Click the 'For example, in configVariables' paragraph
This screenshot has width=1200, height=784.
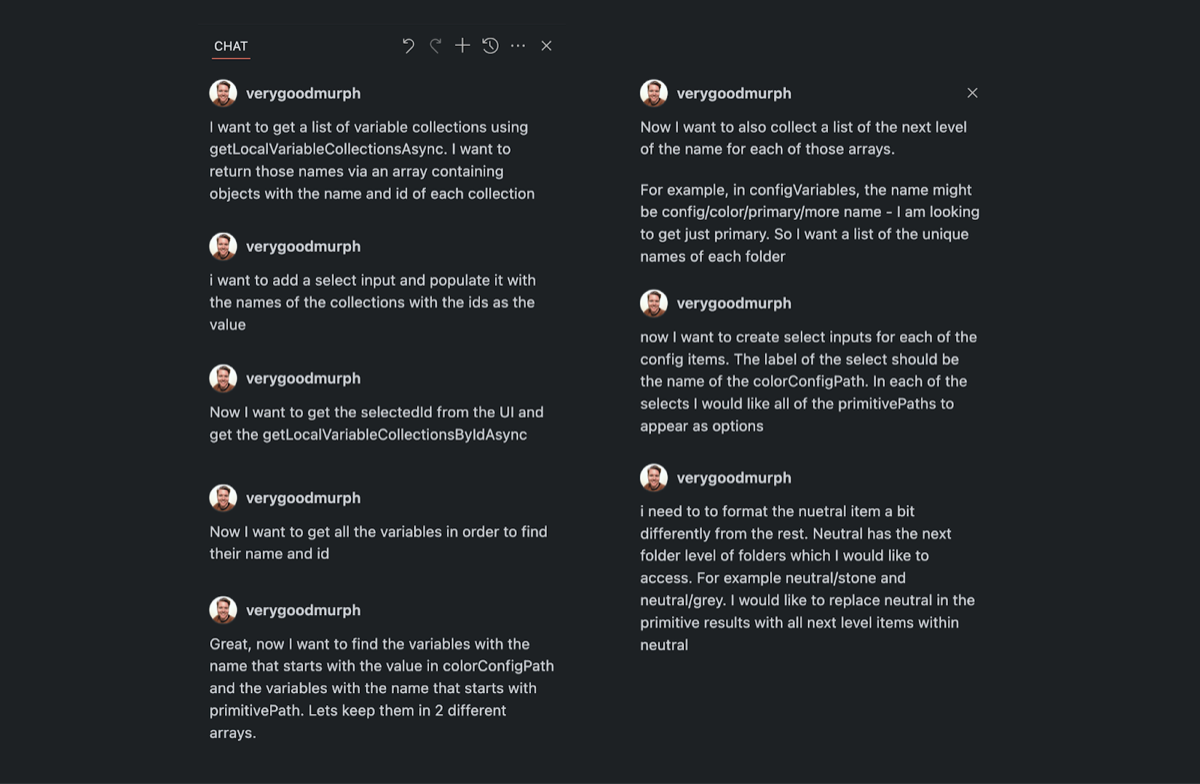[x=809, y=223]
